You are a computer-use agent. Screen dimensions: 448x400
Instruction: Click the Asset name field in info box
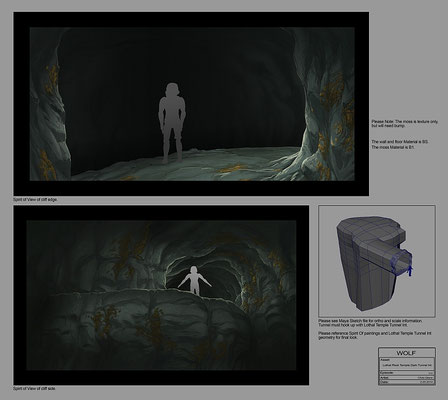pyautogui.click(x=407, y=365)
